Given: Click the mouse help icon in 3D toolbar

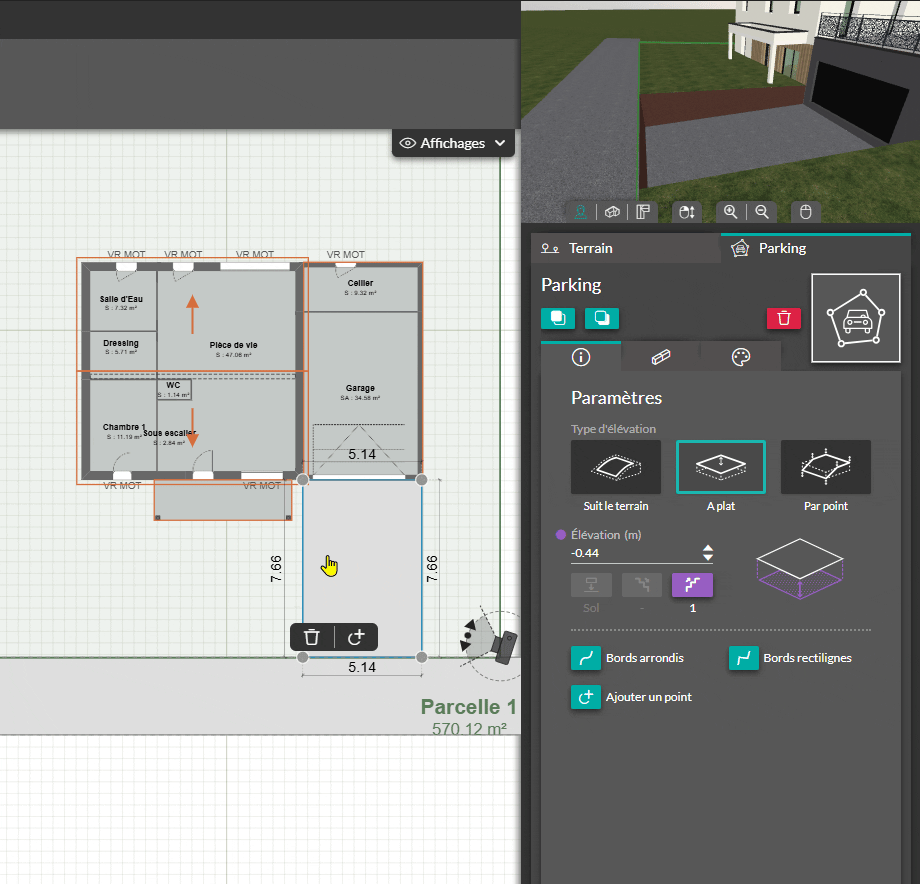Looking at the screenshot, I should (x=806, y=212).
